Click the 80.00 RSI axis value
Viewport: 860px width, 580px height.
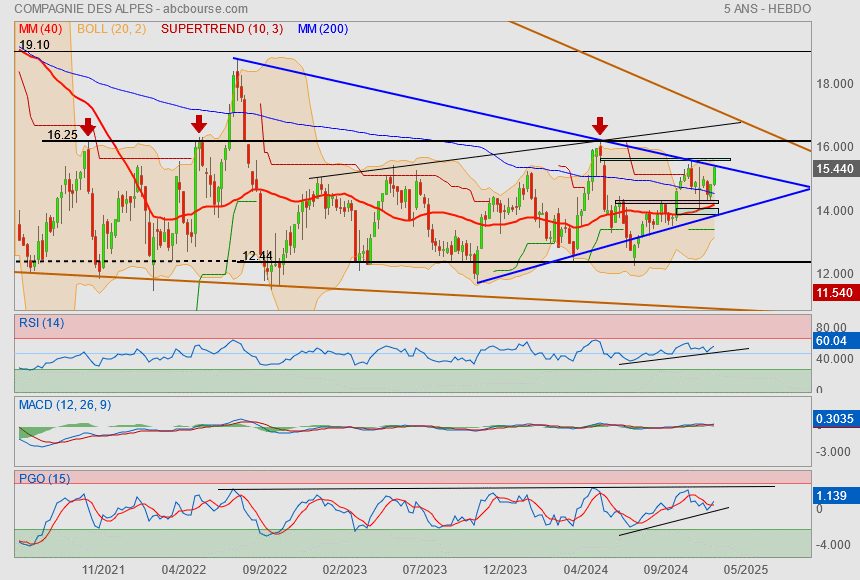click(x=831, y=328)
